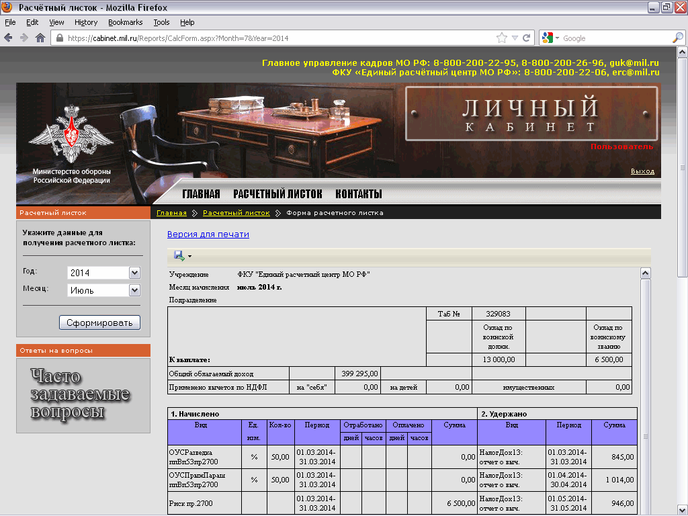Click the 1 014,00 withheld amount cell
Viewport: 688px width, 516px height.
[614, 480]
